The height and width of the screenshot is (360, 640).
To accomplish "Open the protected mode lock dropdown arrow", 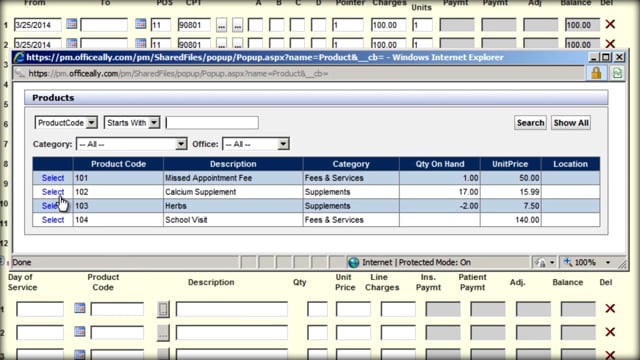I will (552, 262).
